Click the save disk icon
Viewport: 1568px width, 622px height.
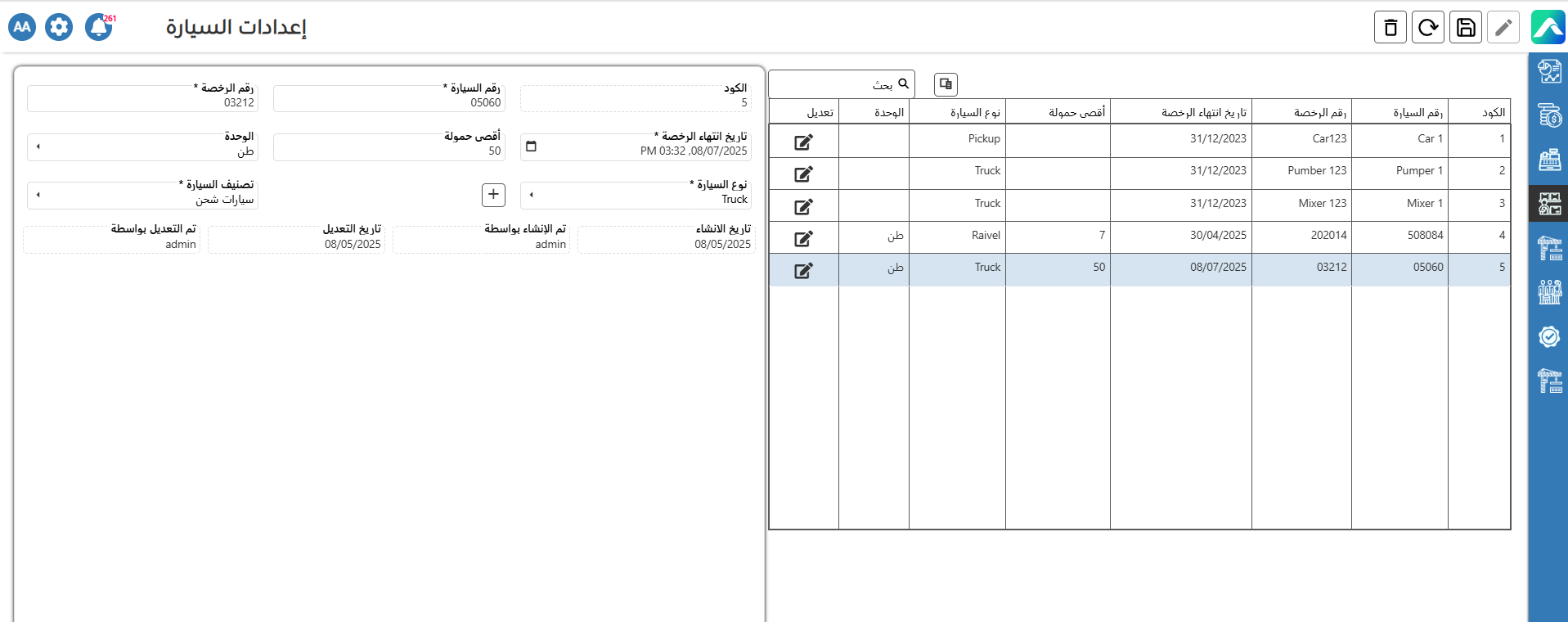[1465, 28]
